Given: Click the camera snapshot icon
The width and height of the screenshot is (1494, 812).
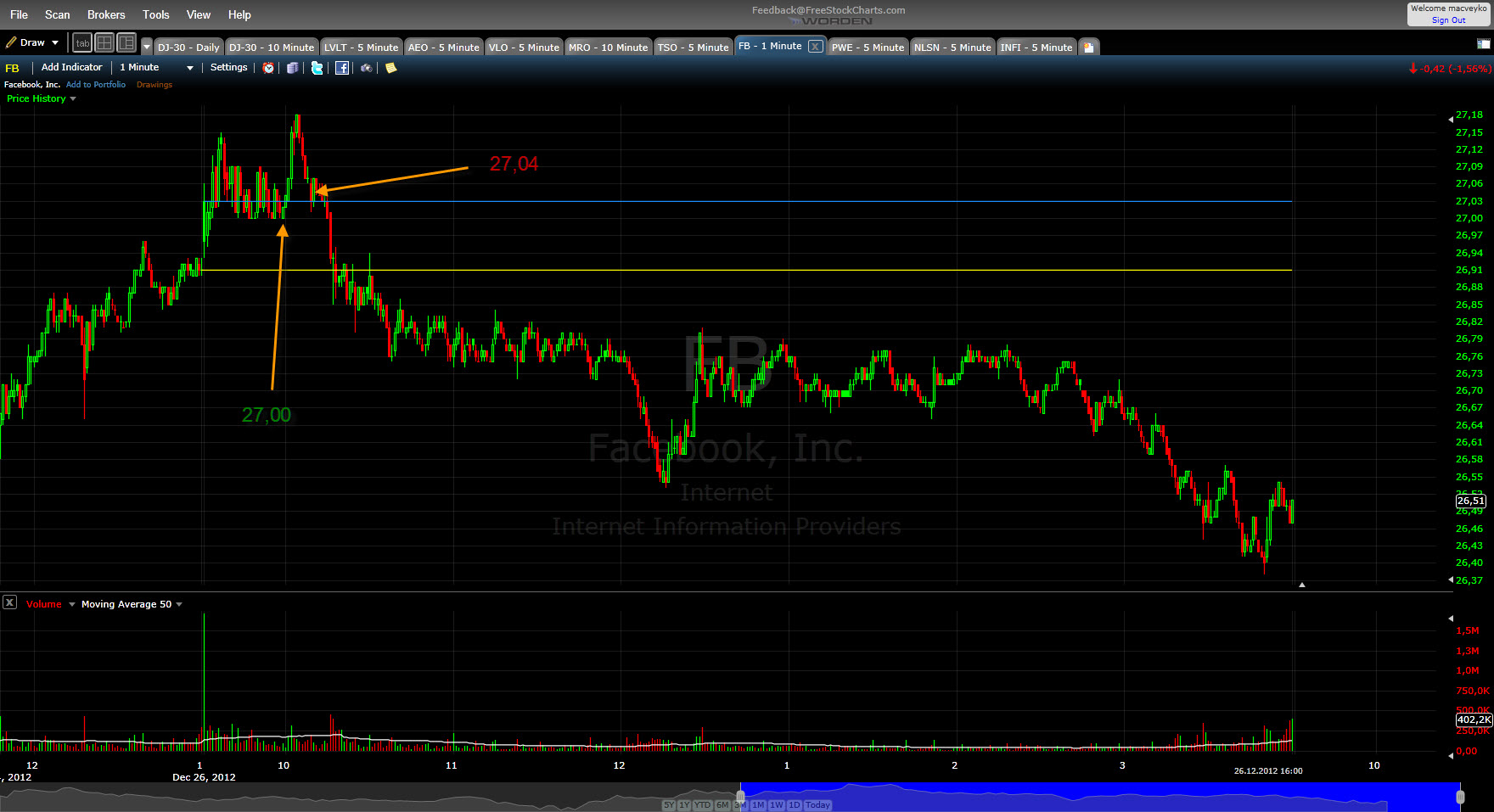Looking at the screenshot, I should coord(366,68).
